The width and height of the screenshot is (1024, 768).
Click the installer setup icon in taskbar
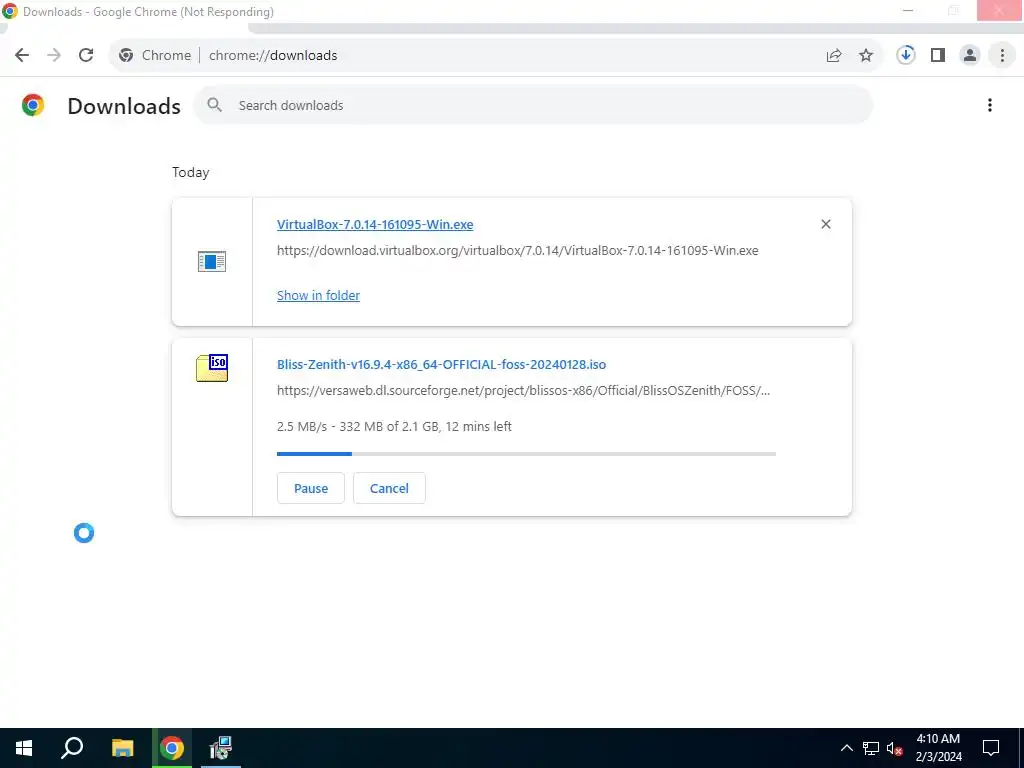click(221, 748)
